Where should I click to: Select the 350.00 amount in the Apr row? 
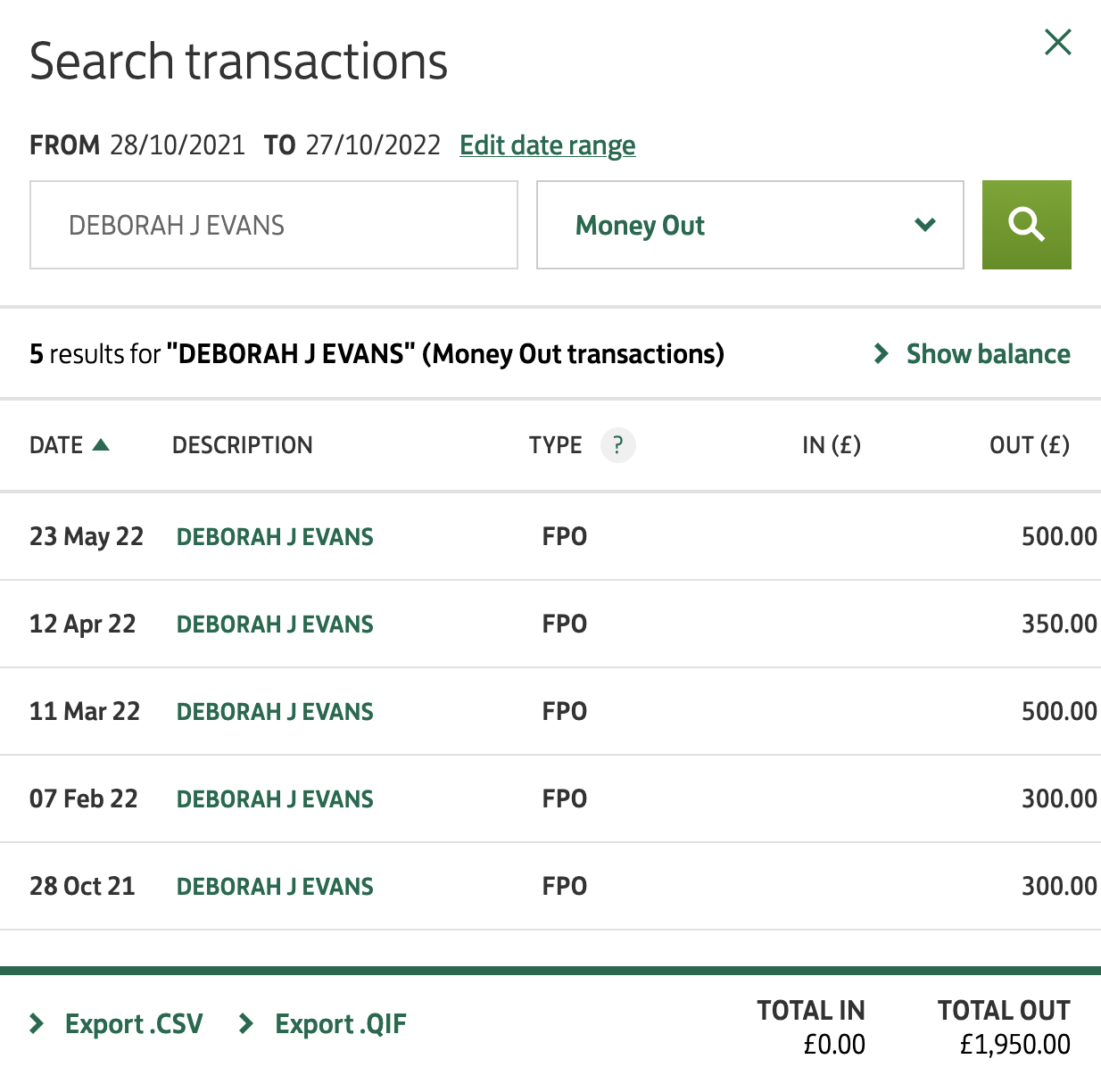pyautogui.click(x=1059, y=624)
